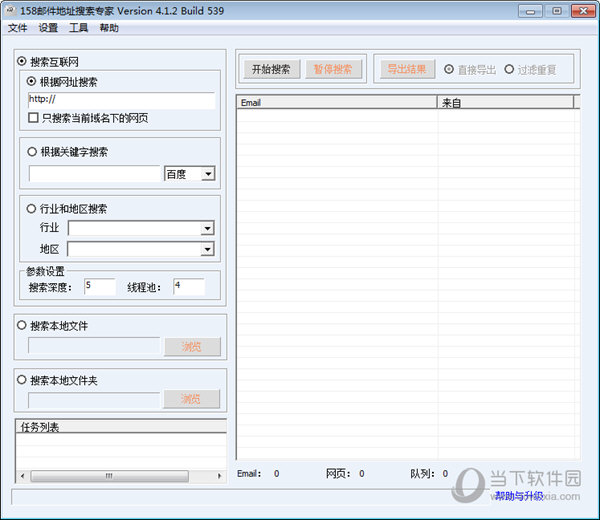This screenshot has height=520, width=600.
Task: Click the task list scroll right arrow
Action: [219, 476]
